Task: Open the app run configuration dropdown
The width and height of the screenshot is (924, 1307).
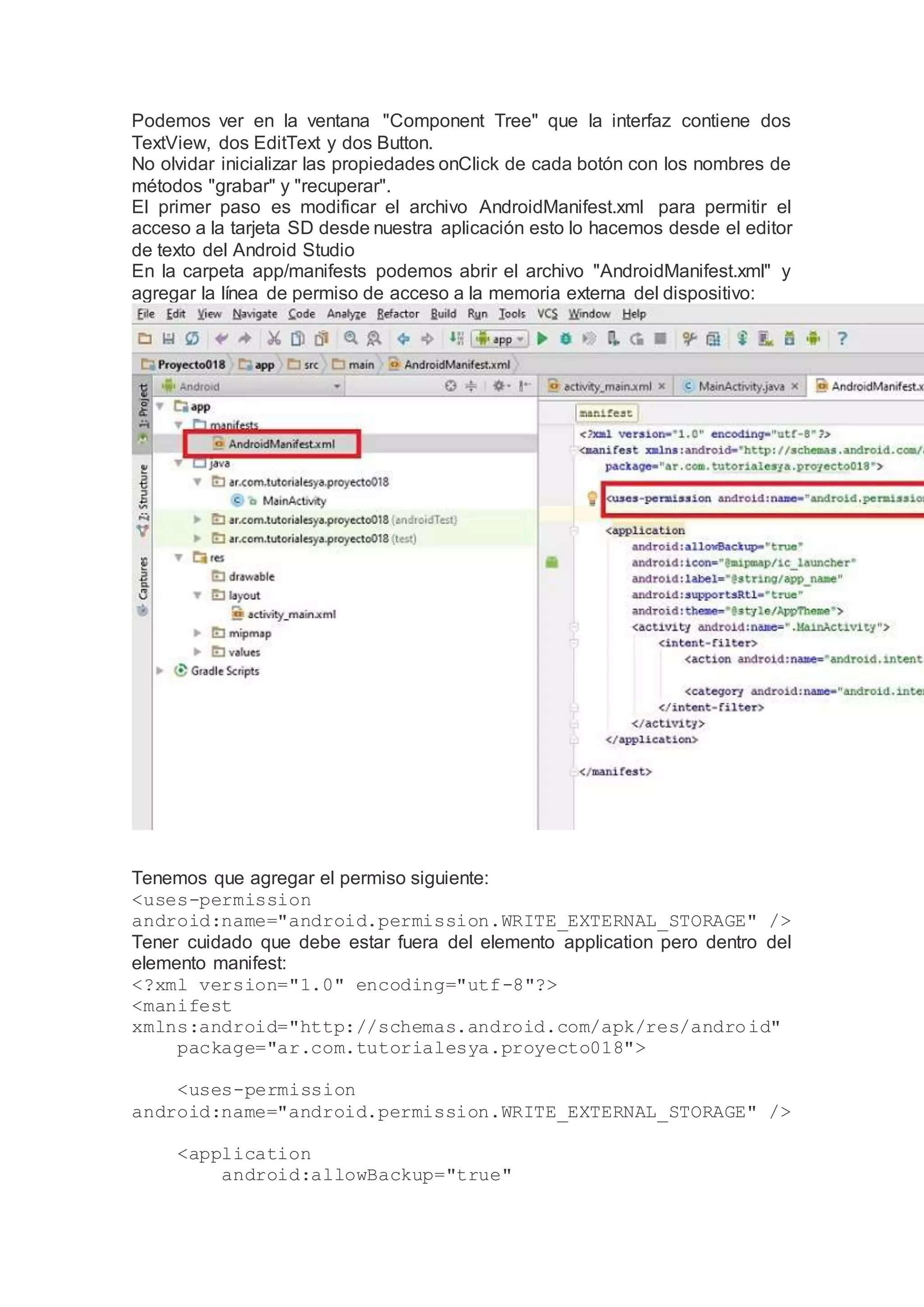Action: pyautogui.click(x=500, y=339)
